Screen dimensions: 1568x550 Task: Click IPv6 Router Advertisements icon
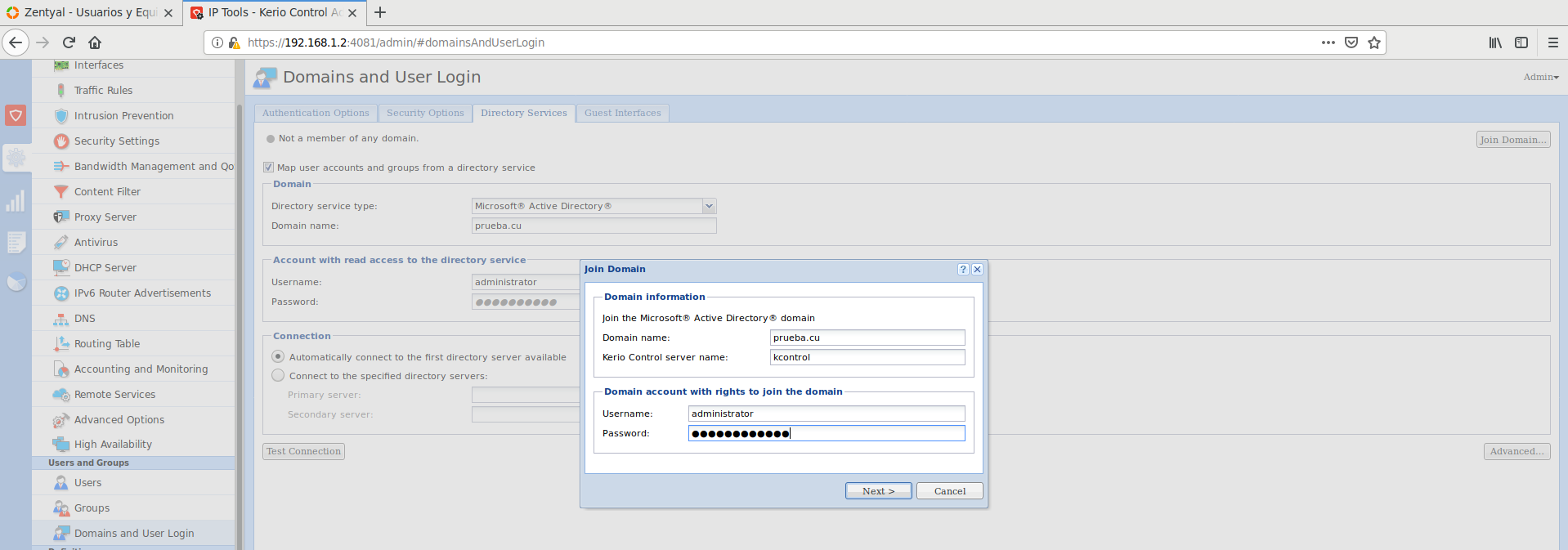tap(61, 293)
